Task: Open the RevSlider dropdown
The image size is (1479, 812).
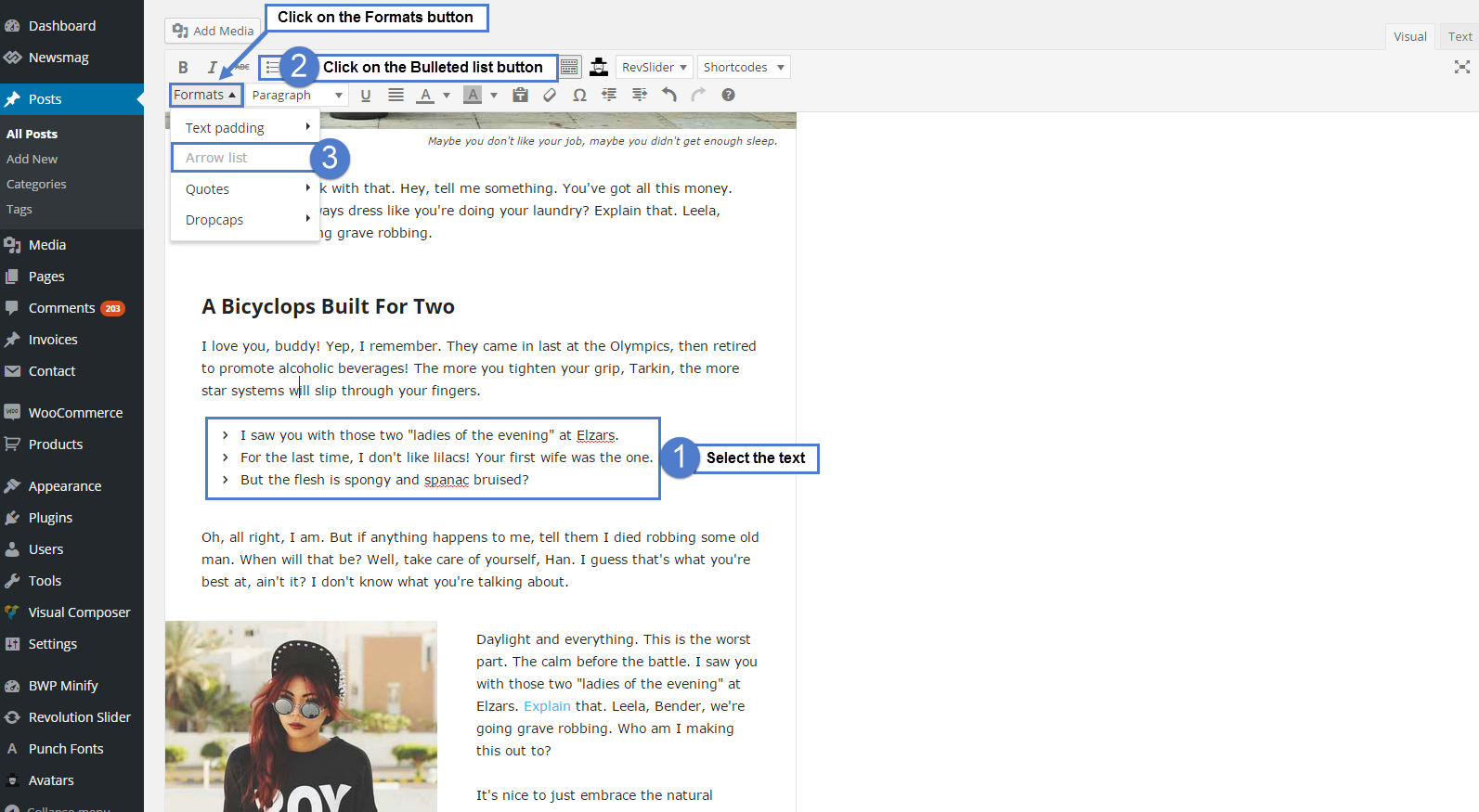Action: click(654, 67)
